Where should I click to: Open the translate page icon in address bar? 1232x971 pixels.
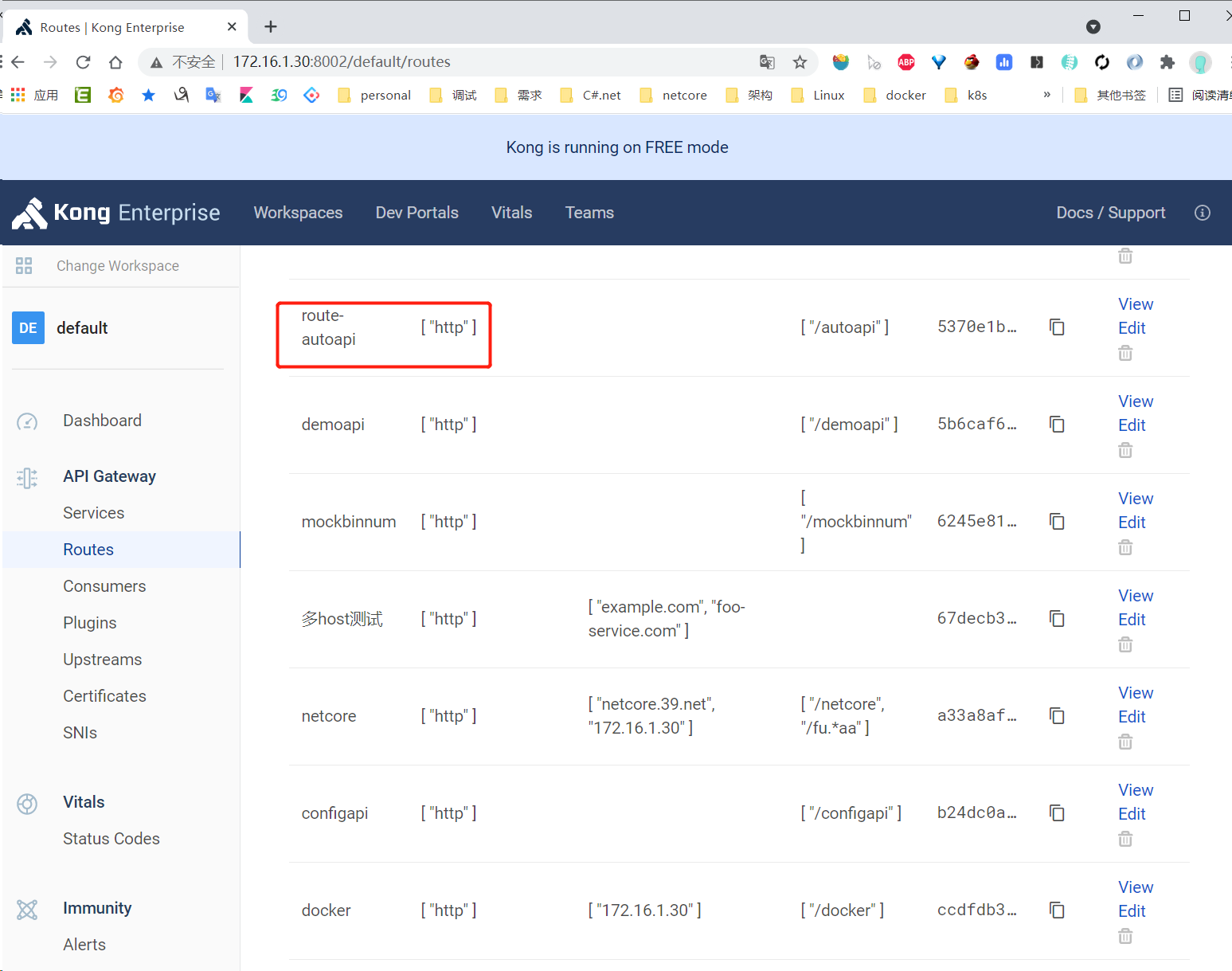tap(767, 62)
